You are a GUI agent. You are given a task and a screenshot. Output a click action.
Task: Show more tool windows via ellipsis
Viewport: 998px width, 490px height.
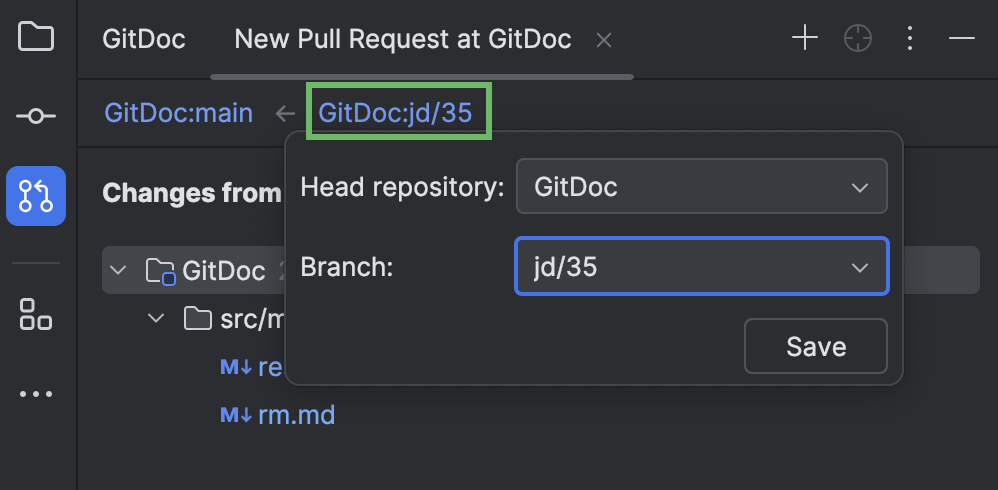tap(36, 395)
